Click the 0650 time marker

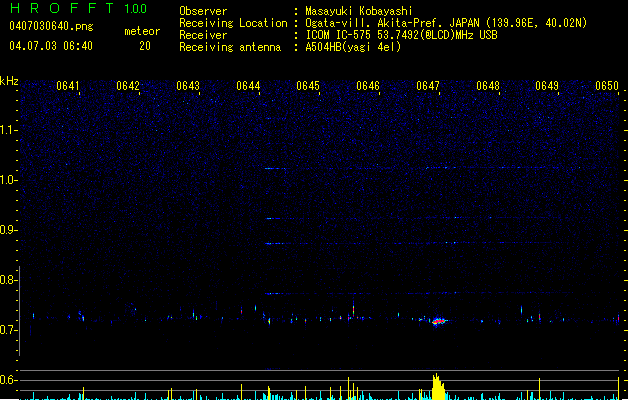(x=607, y=86)
